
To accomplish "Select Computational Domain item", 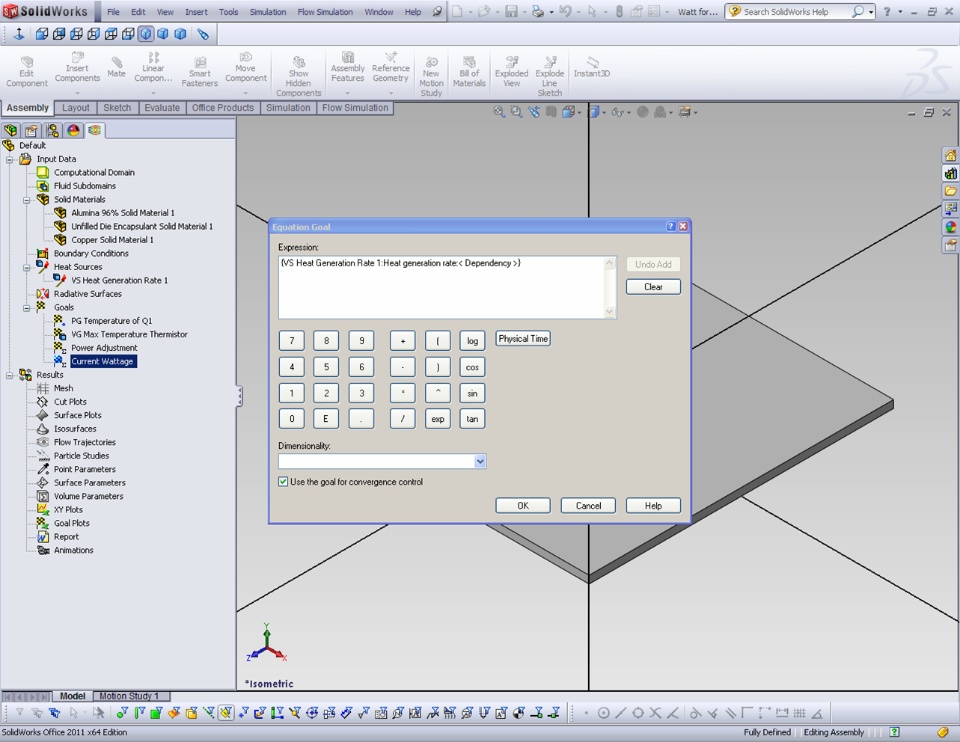I will pyautogui.click(x=94, y=173).
